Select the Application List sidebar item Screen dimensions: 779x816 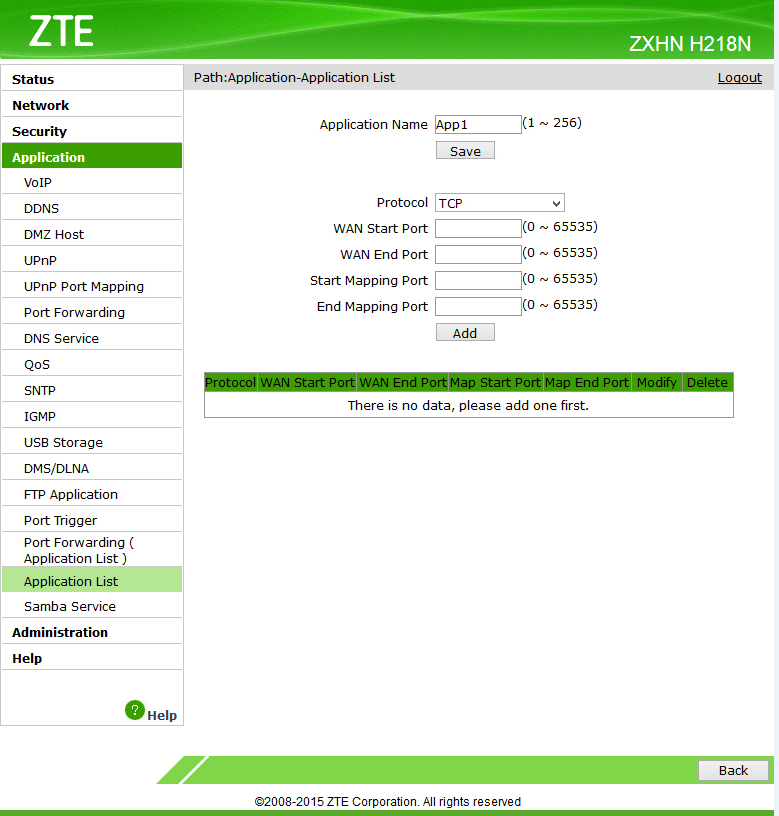pos(92,580)
